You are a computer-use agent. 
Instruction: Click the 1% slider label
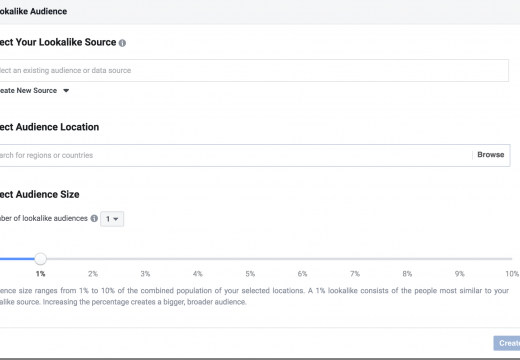pyautogui.click(x=40, y=274)
